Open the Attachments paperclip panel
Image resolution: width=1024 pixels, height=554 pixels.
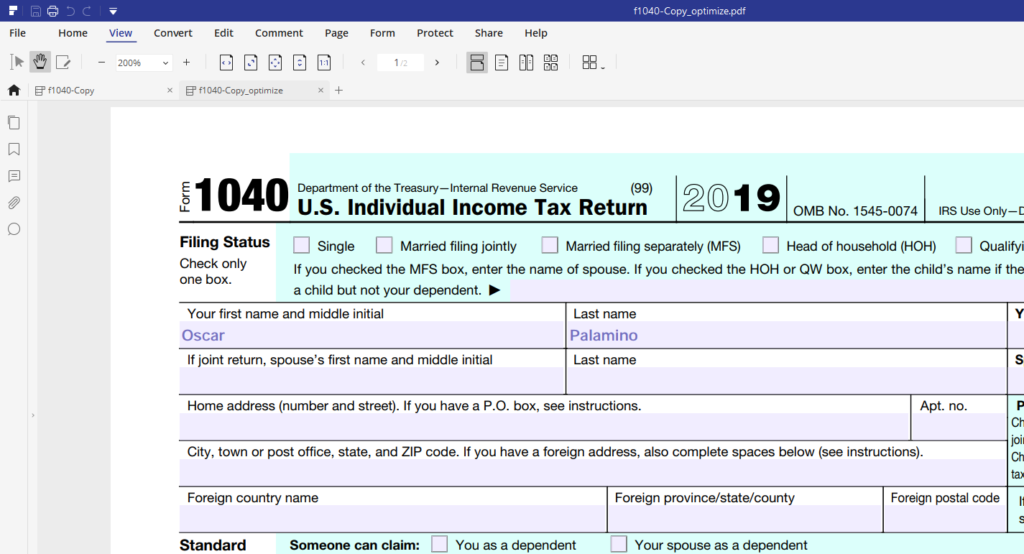click(14, 203)
